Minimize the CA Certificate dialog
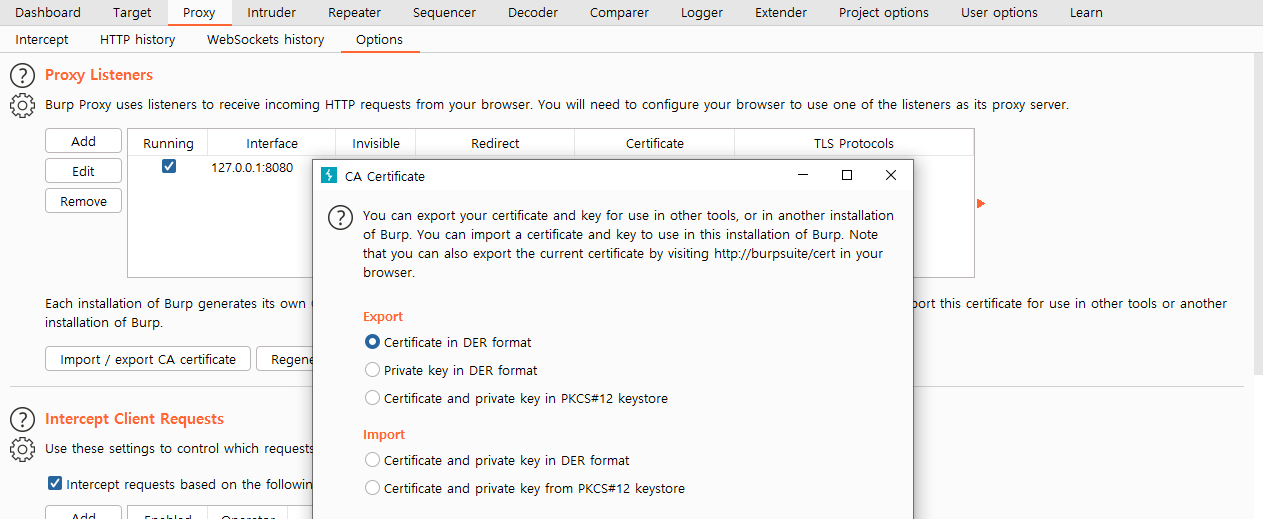The height and width of the screenshot is (519, 1263). pos(803,175)
